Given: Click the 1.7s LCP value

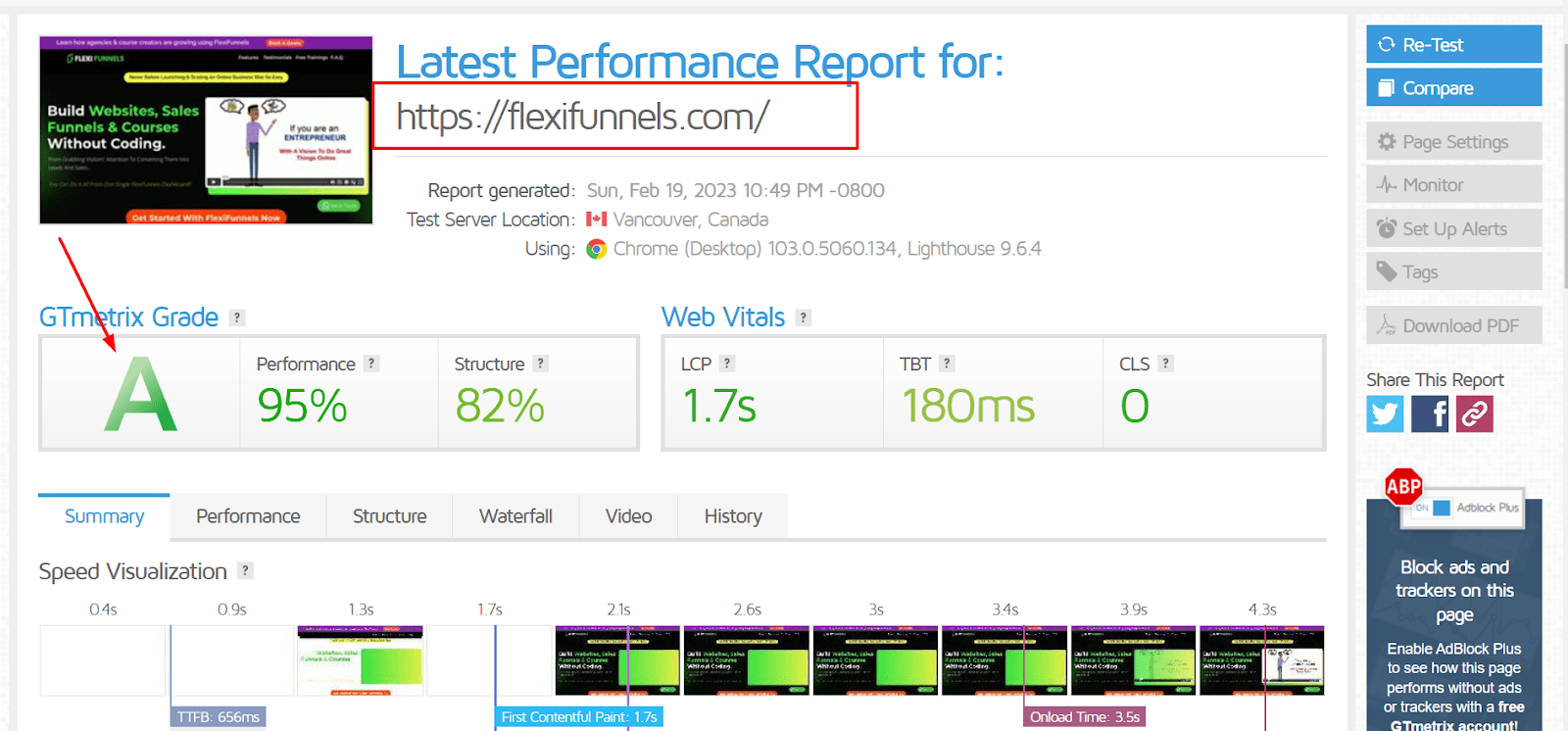Looking at the screenshot, I should 719,406.
